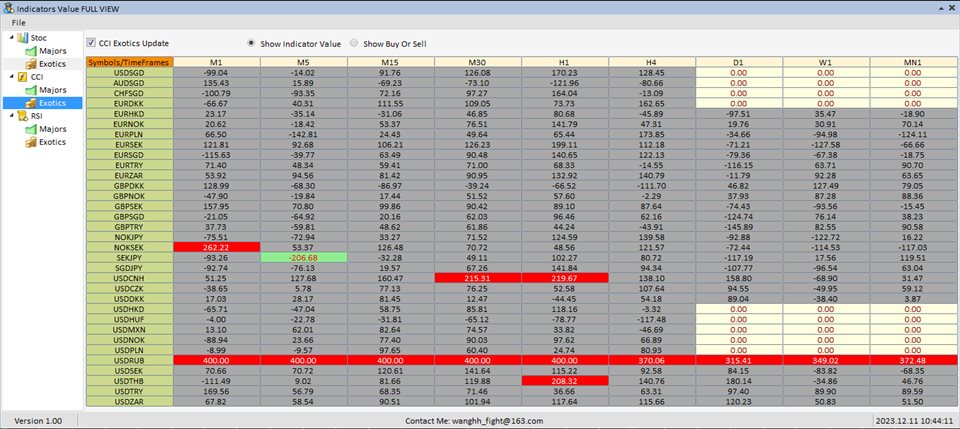Select the Show Buy Or Sell radio button
The height and width of the screenshot is (429, 960).
[x=354, y=43]
